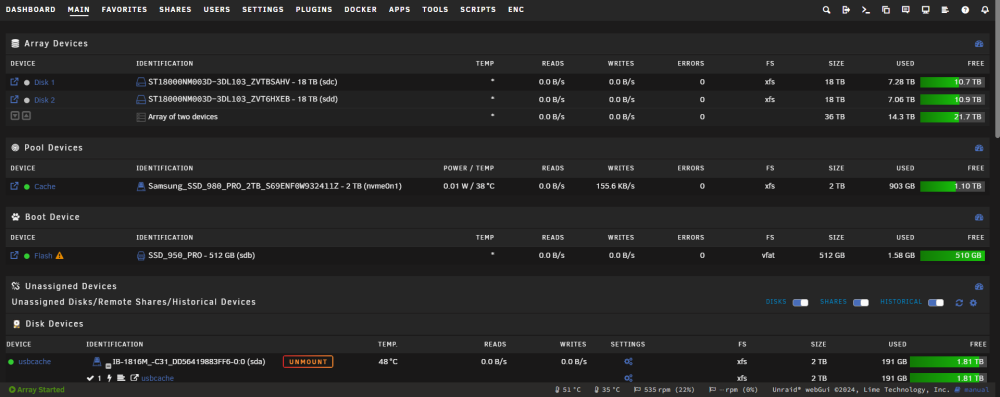Open external browse icon beside usbcache partition

coord(135,378)
